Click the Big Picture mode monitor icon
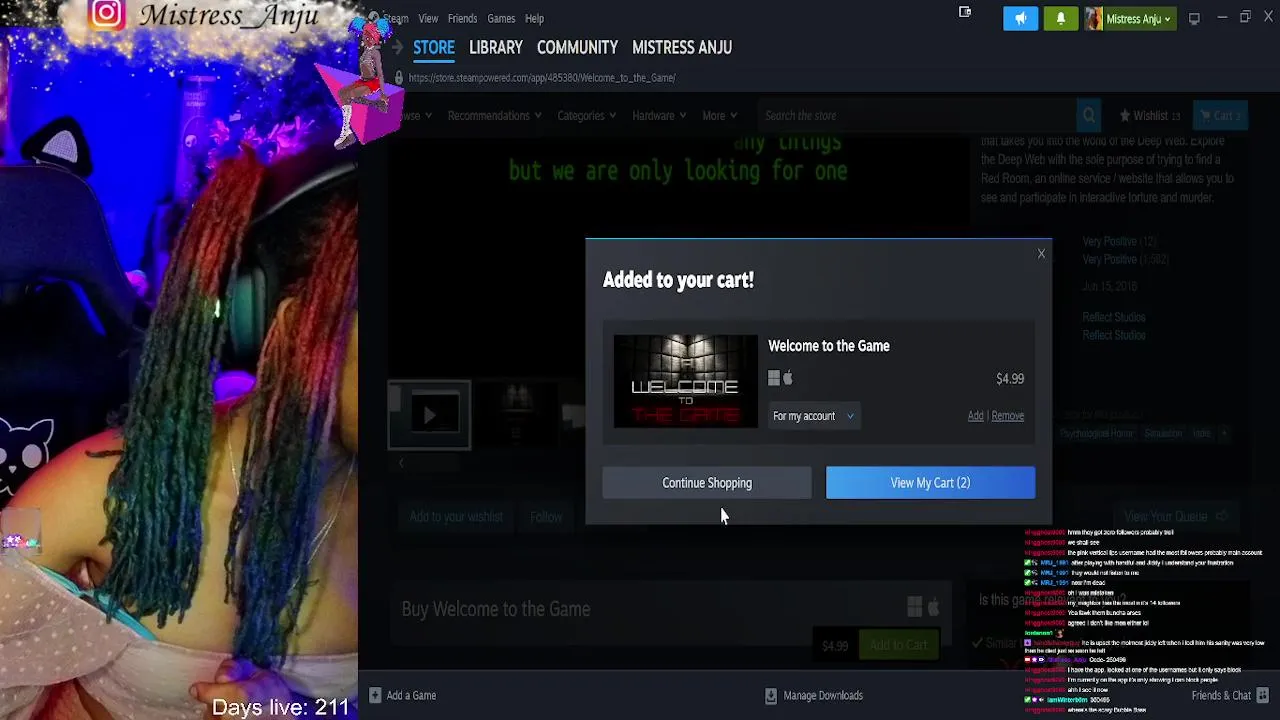 coord(1194,19)
